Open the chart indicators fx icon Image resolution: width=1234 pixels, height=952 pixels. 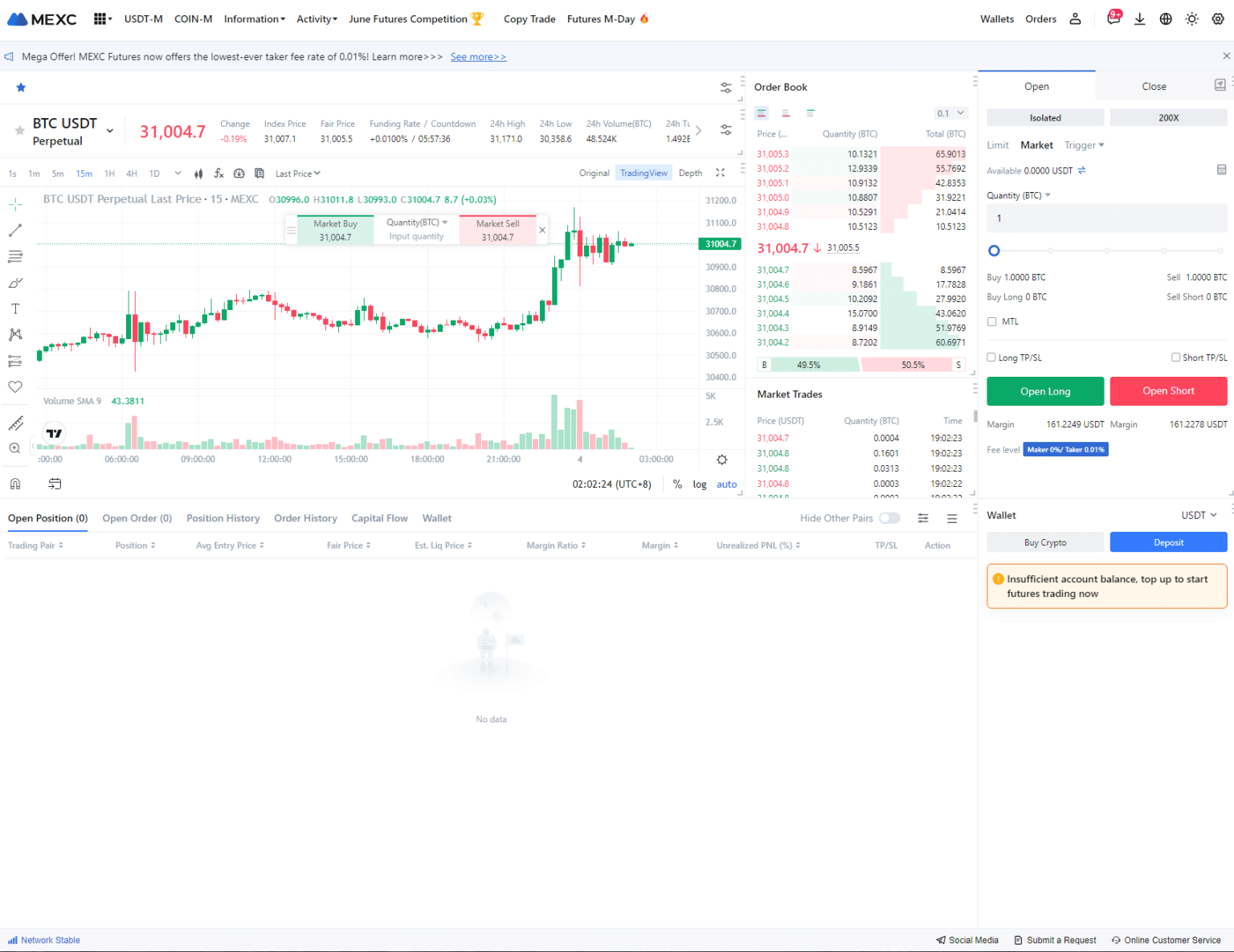pos(219,174)
